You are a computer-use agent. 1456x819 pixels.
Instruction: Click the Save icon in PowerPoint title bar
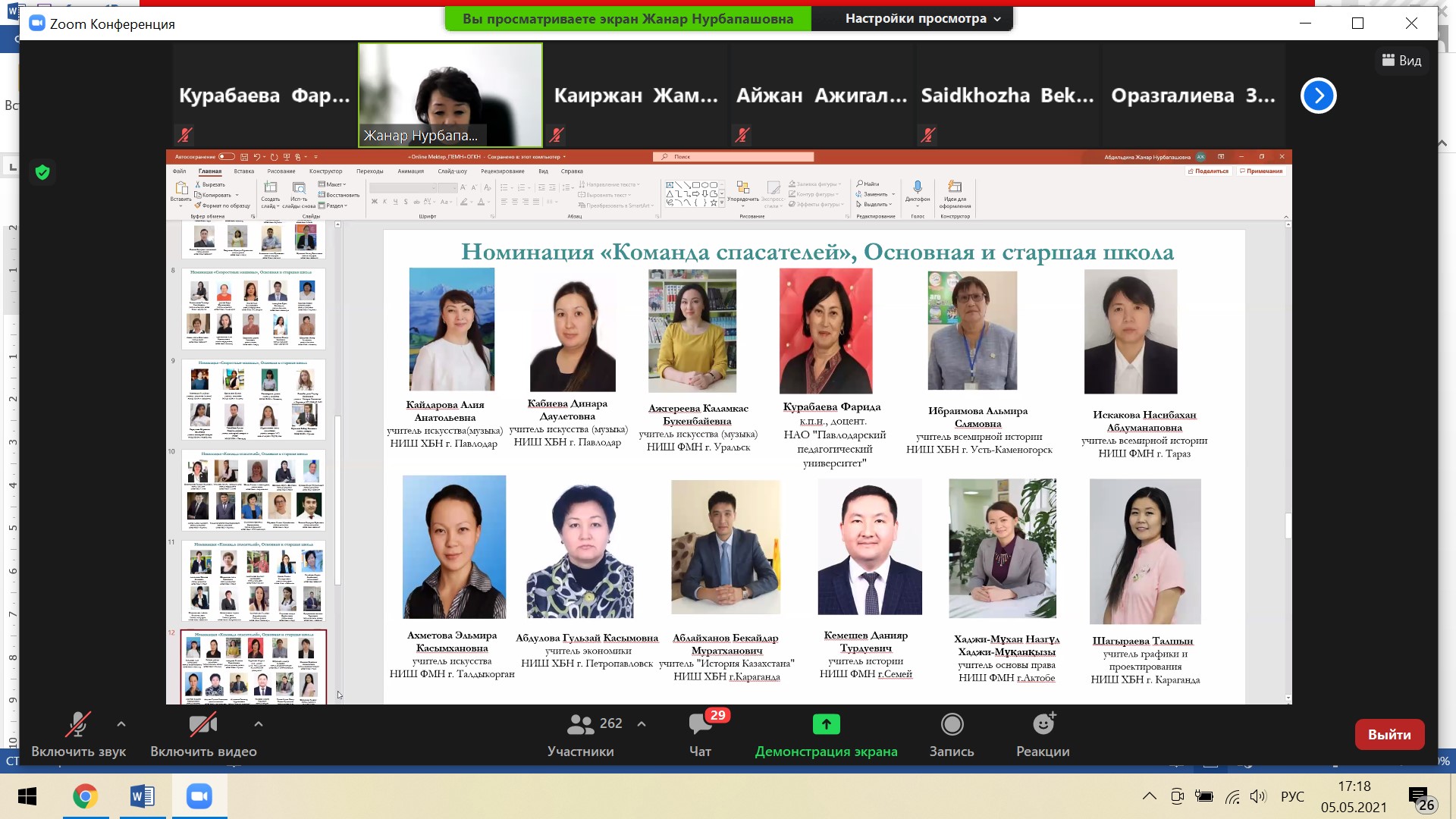(x=244, y=157)
